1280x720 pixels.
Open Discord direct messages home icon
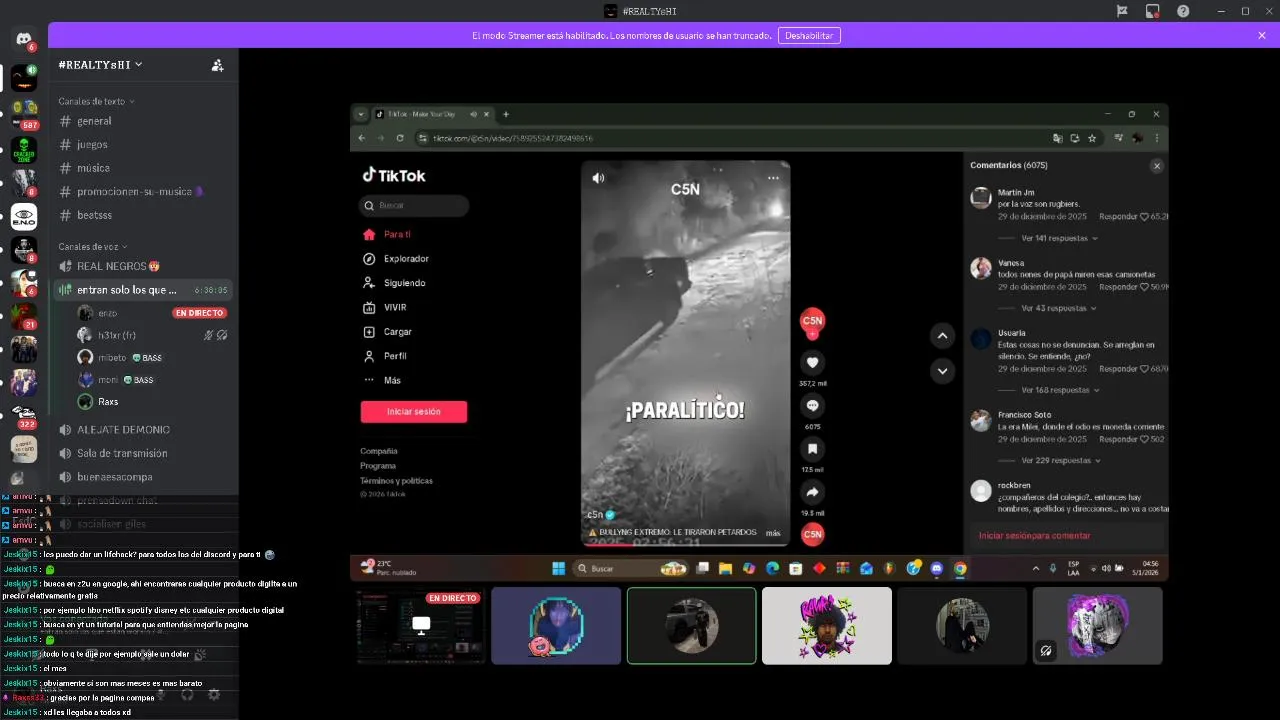click(x=24, y=38)
